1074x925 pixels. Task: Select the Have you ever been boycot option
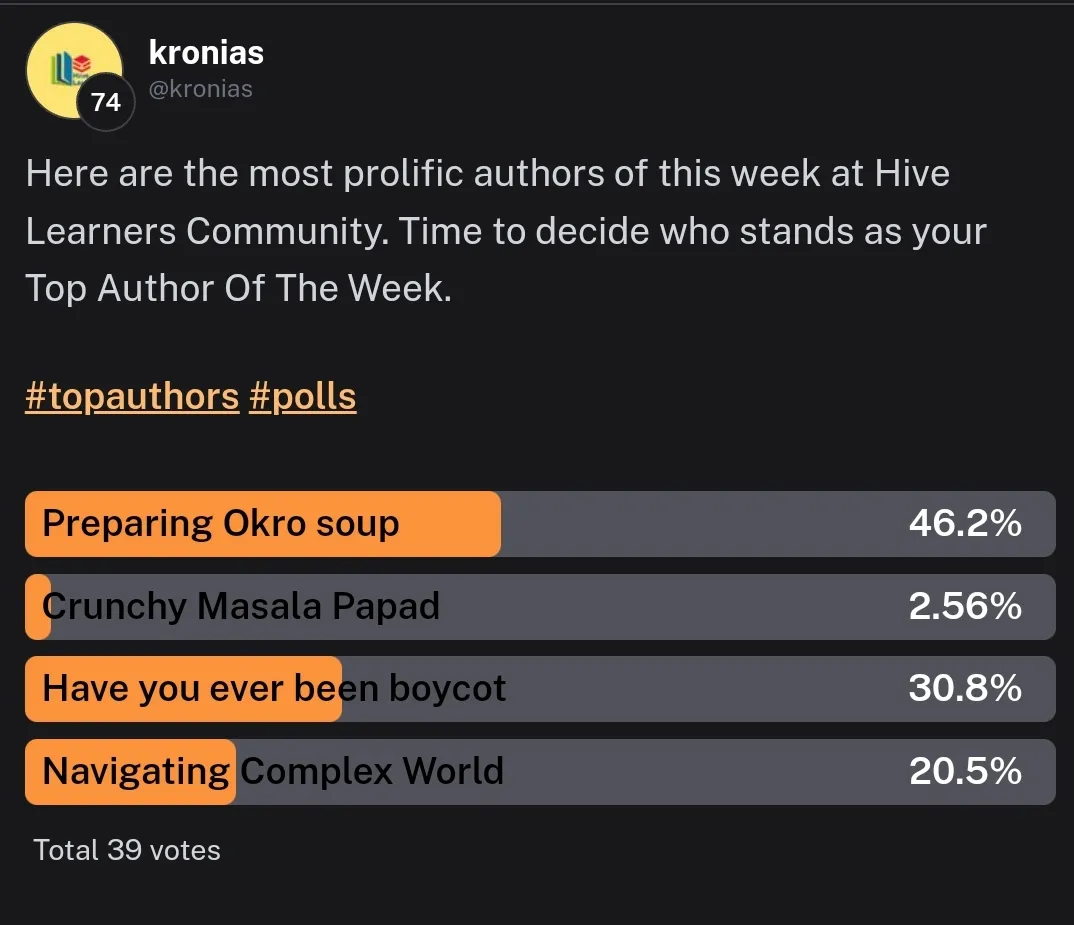[x=274, y=689]
